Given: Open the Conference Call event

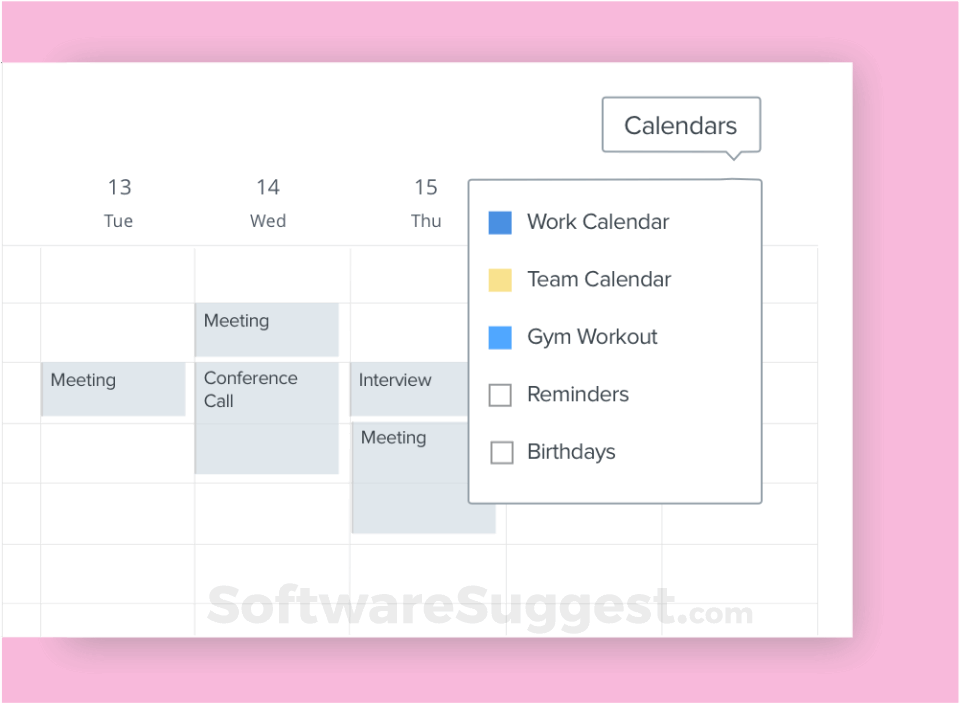Looking at the screenshot, I should click(267, 418).
